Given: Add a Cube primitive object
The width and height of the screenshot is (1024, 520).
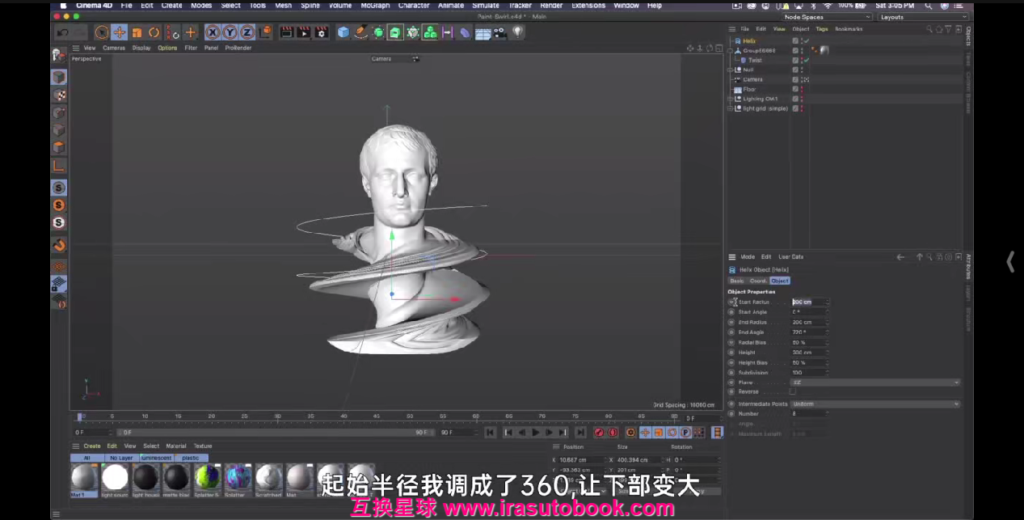Looking at the screenshot, I should (344, 32).
